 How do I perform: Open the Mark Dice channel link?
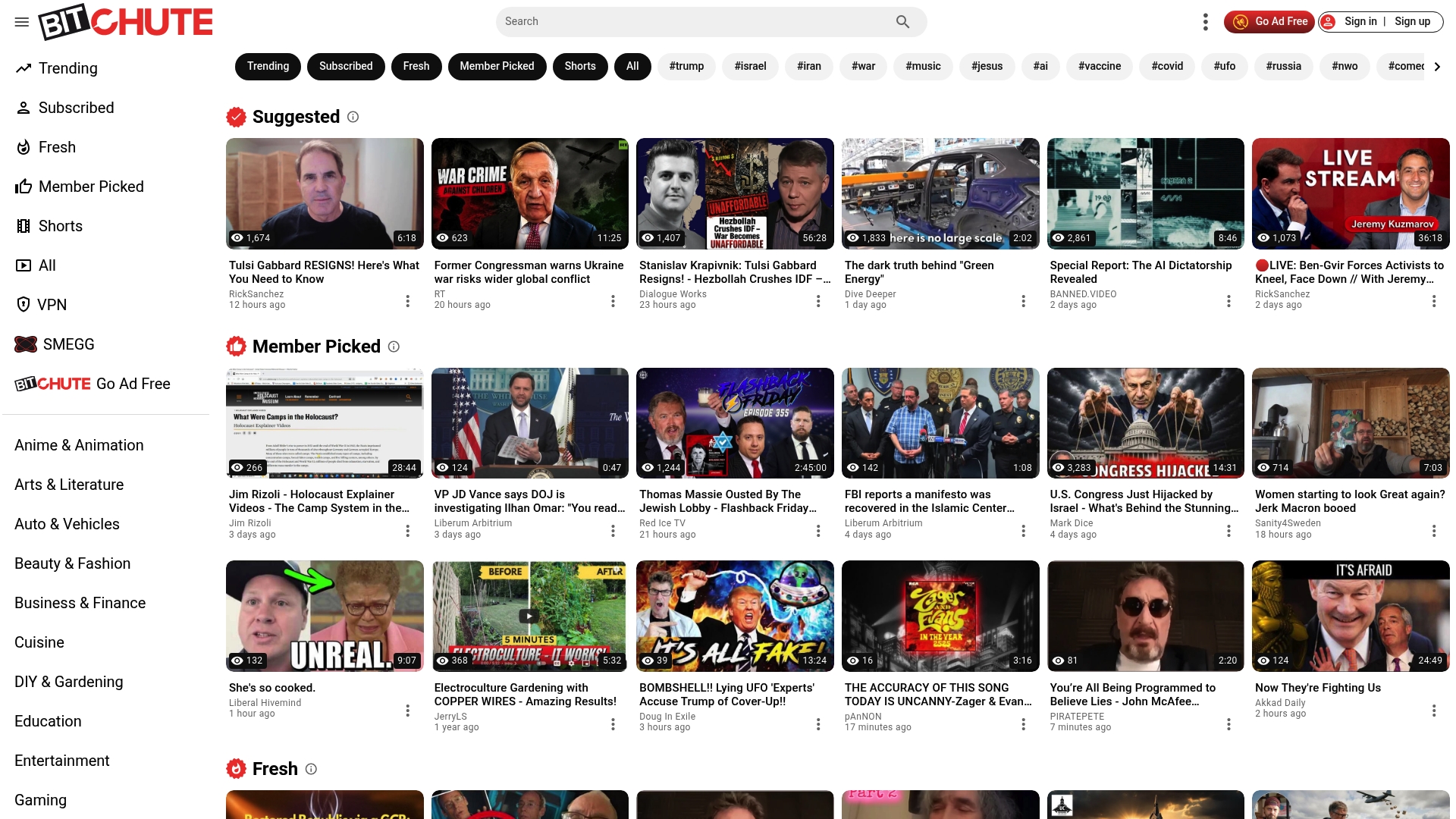coord(1072,523)
